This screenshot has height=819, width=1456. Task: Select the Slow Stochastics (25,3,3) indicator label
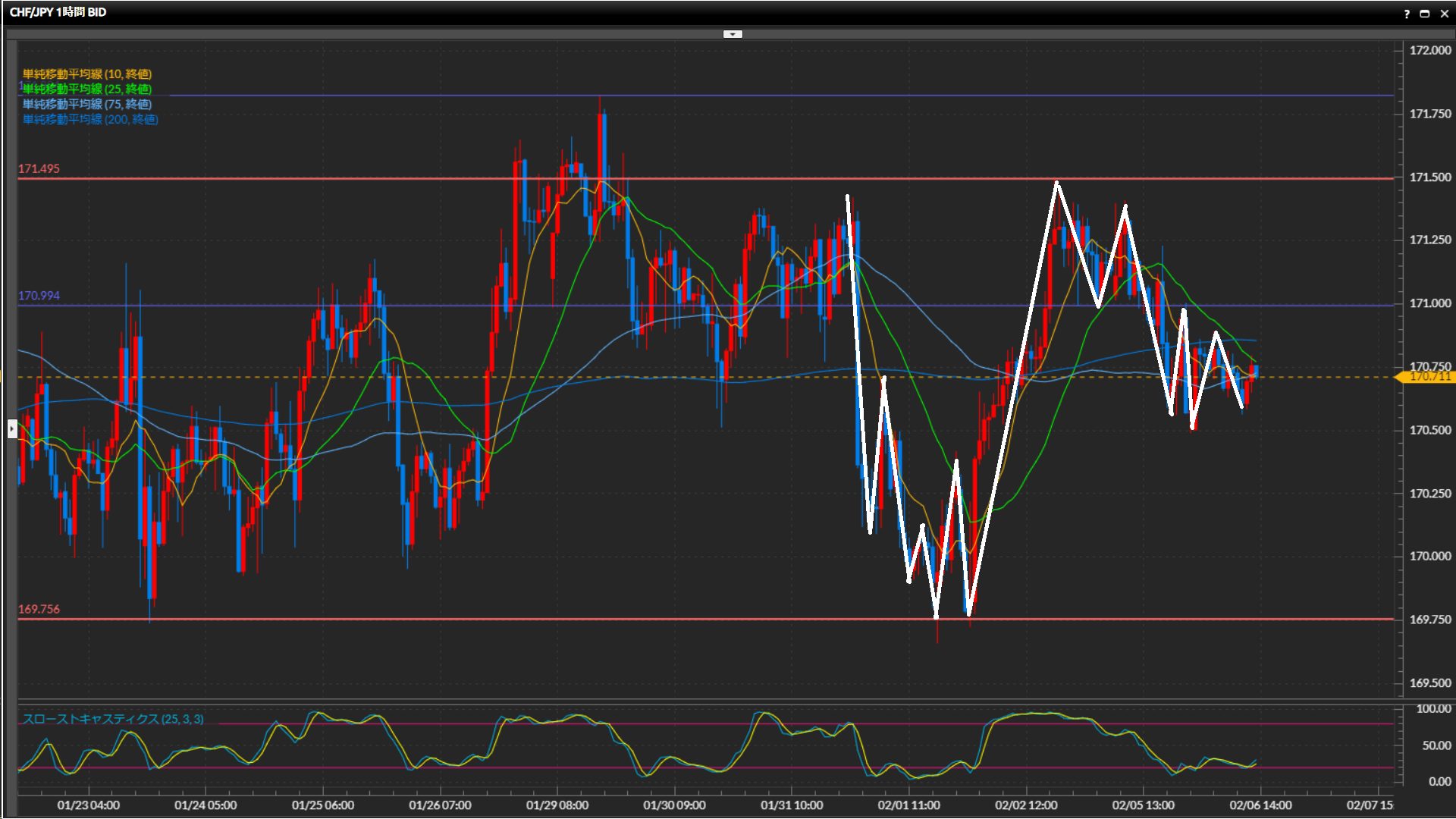click(x=112, y=719)
